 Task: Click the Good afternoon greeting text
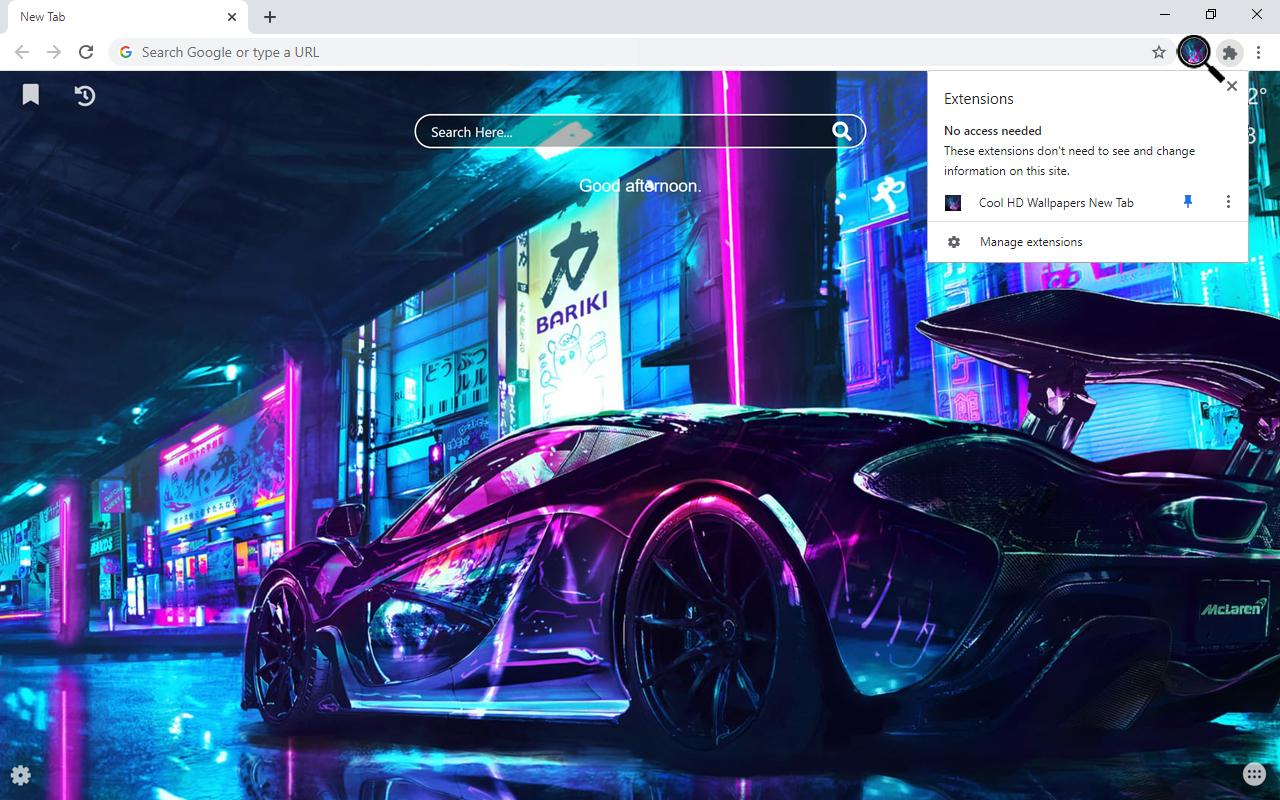[x=640, y=186]
